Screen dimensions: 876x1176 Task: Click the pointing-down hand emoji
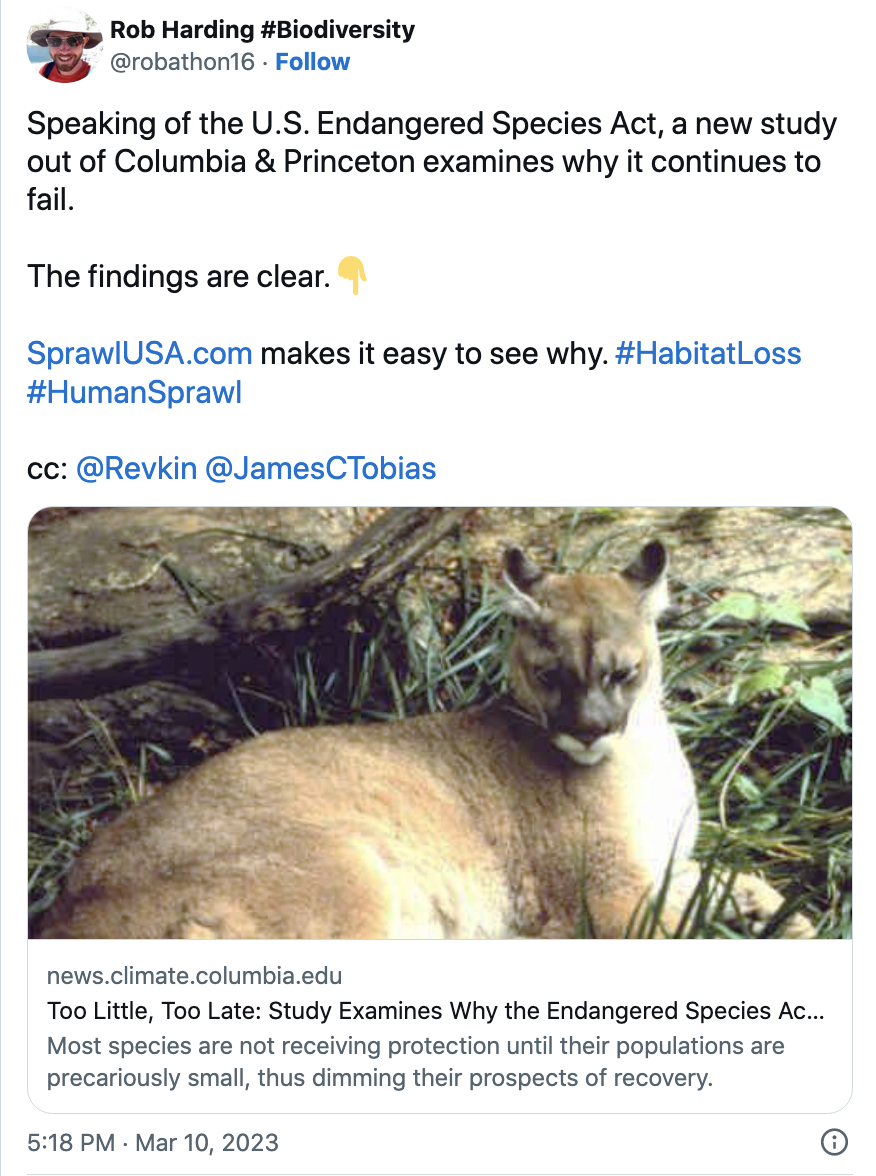pyautogui.click(x=352, y=275)
